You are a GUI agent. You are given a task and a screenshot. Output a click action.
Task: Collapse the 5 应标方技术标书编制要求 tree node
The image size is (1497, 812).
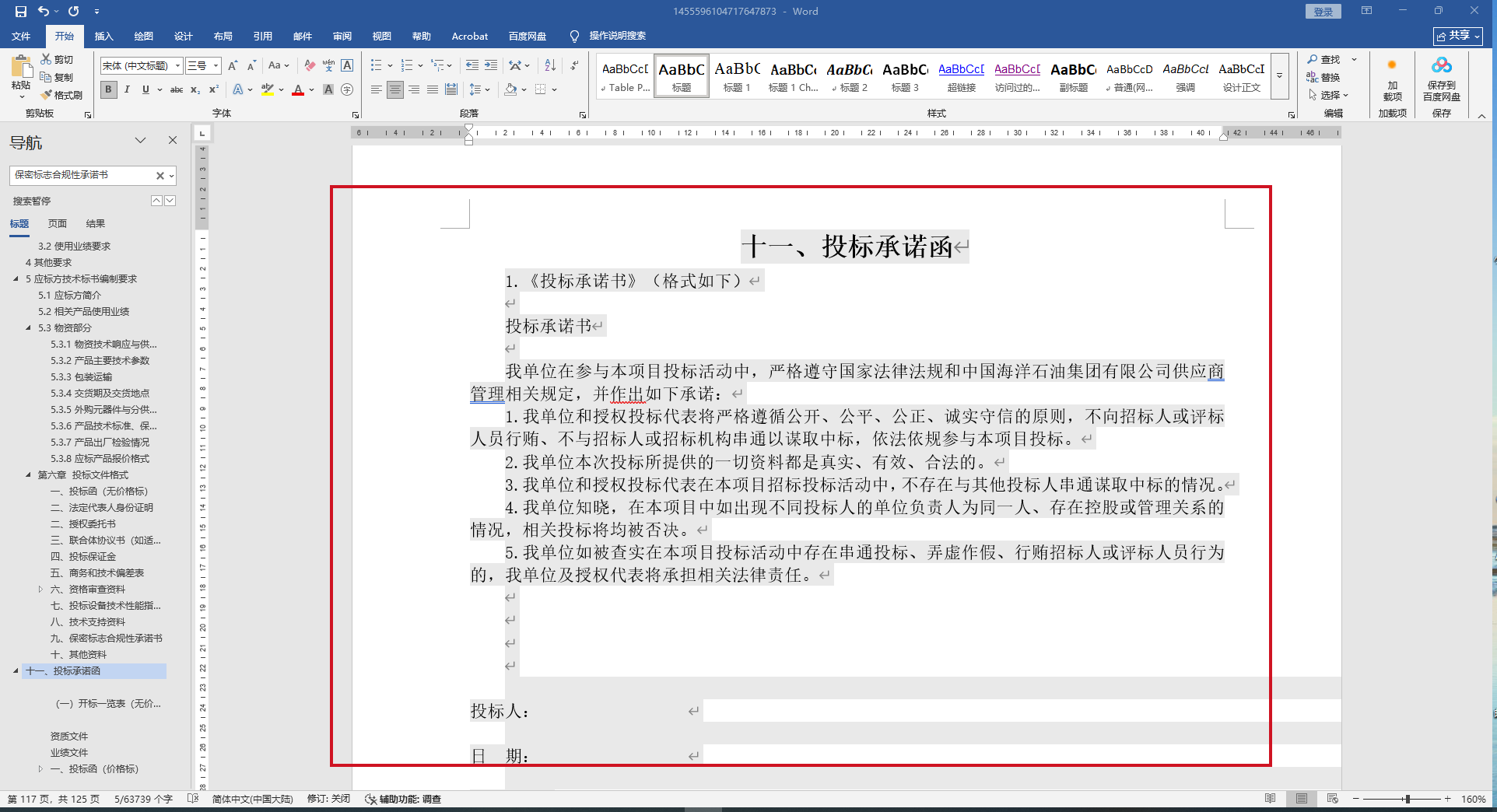(16, 278)
